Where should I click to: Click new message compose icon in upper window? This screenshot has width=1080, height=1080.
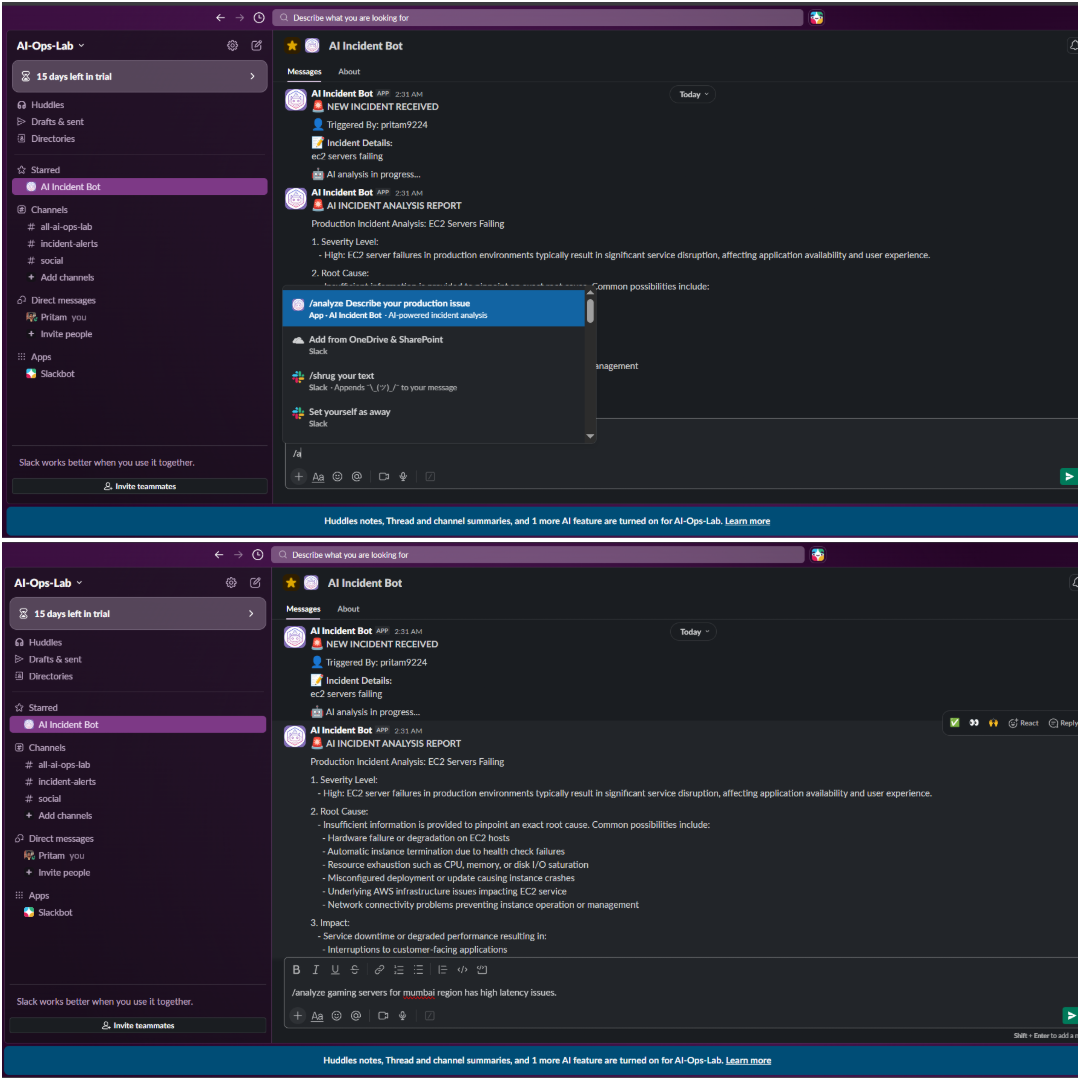tap(256, 45)
